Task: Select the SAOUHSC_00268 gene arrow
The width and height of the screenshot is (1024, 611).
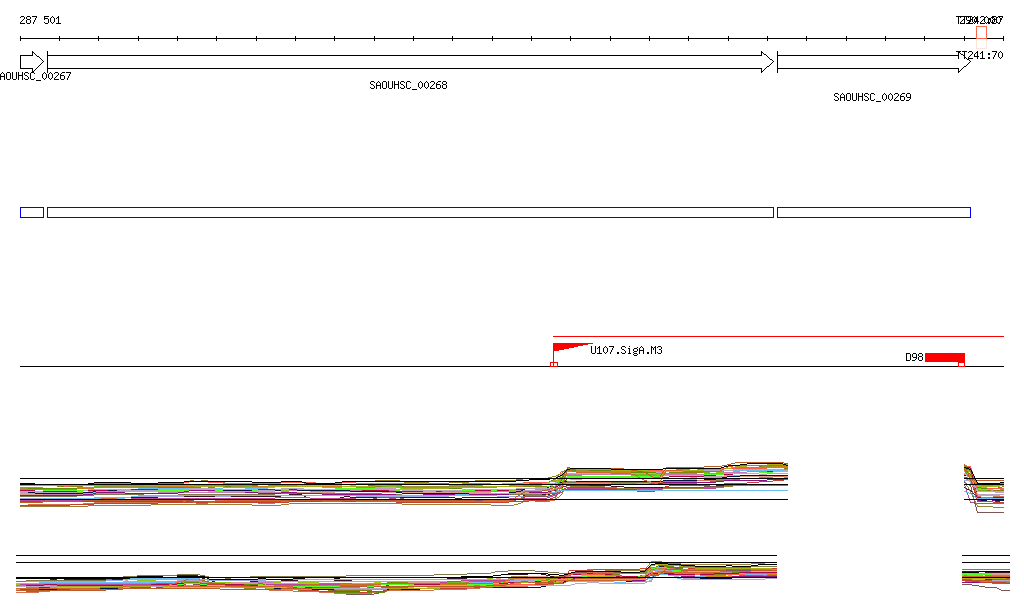Action: tap(411, 62)
